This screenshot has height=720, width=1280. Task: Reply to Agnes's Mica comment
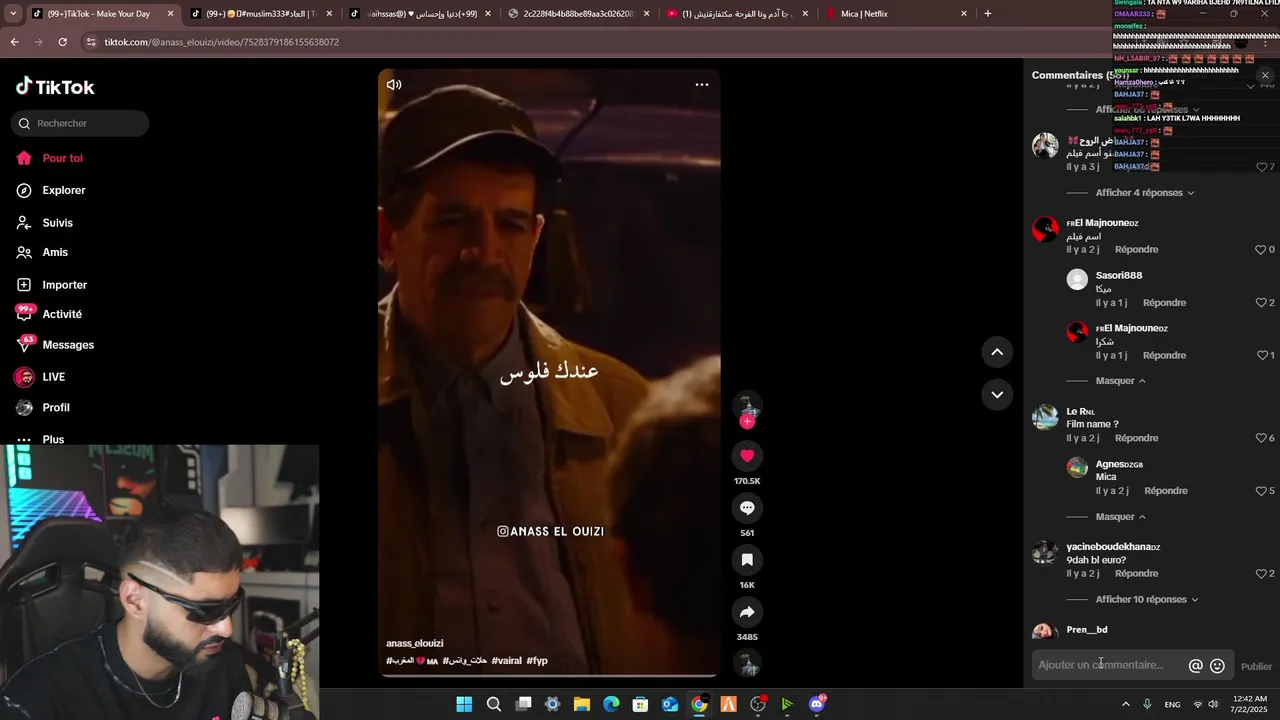[1166, 491]
